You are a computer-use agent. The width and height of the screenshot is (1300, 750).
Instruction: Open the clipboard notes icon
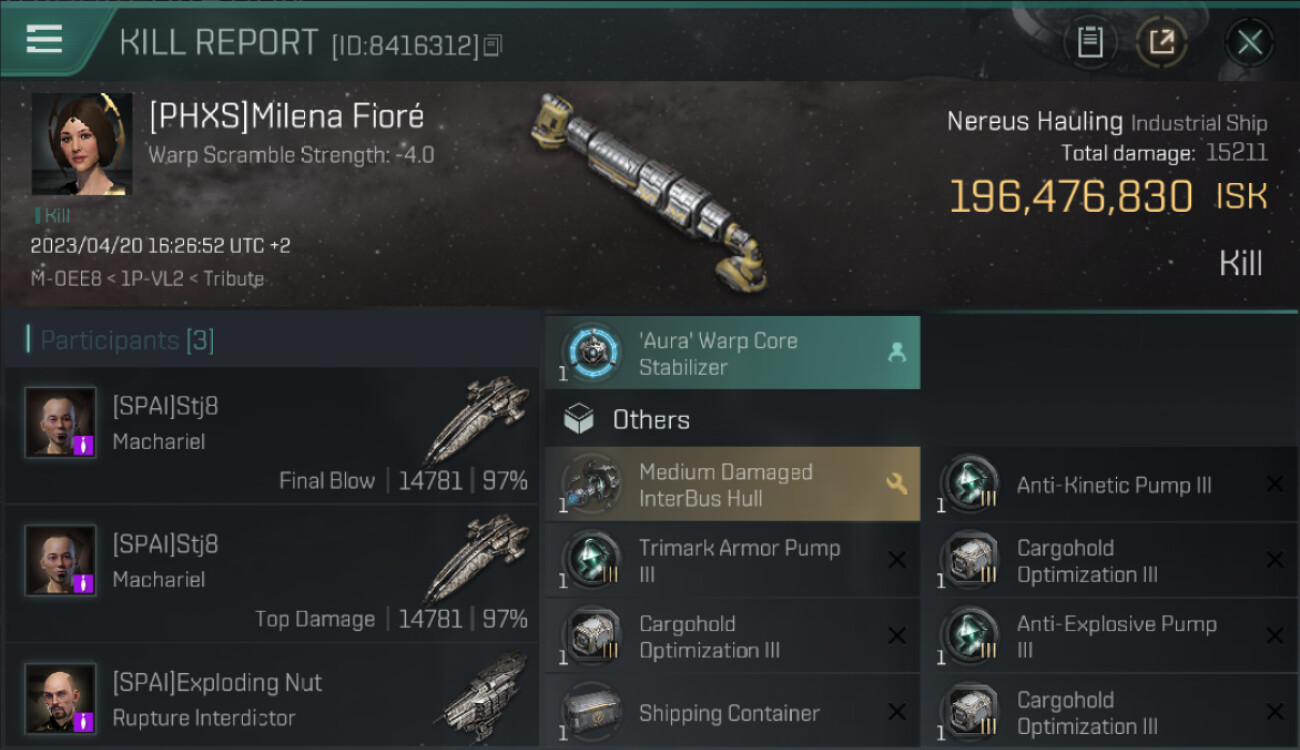tap(1090, 42)
